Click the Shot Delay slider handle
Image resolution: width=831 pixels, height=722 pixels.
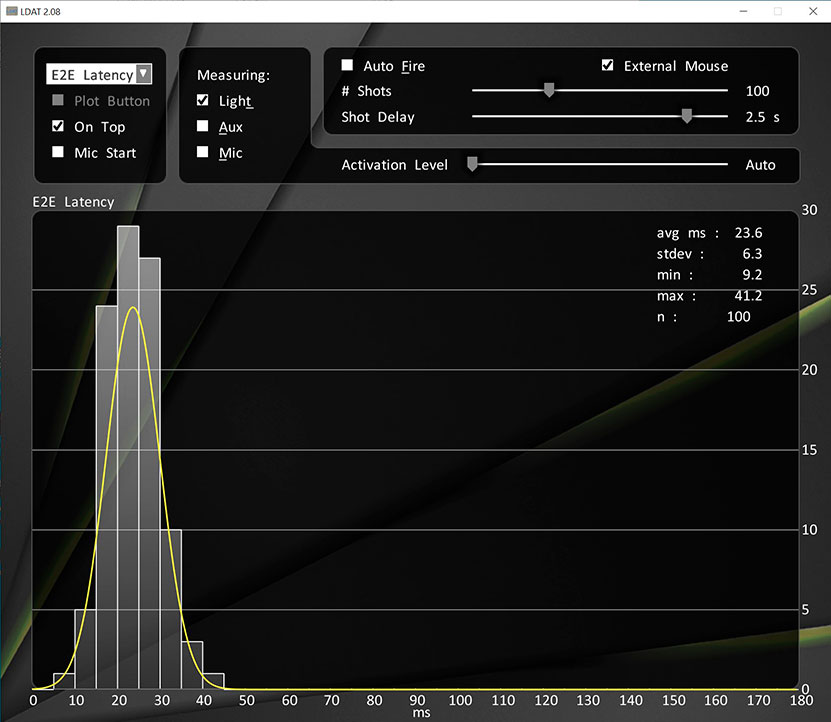coord(686,116)
